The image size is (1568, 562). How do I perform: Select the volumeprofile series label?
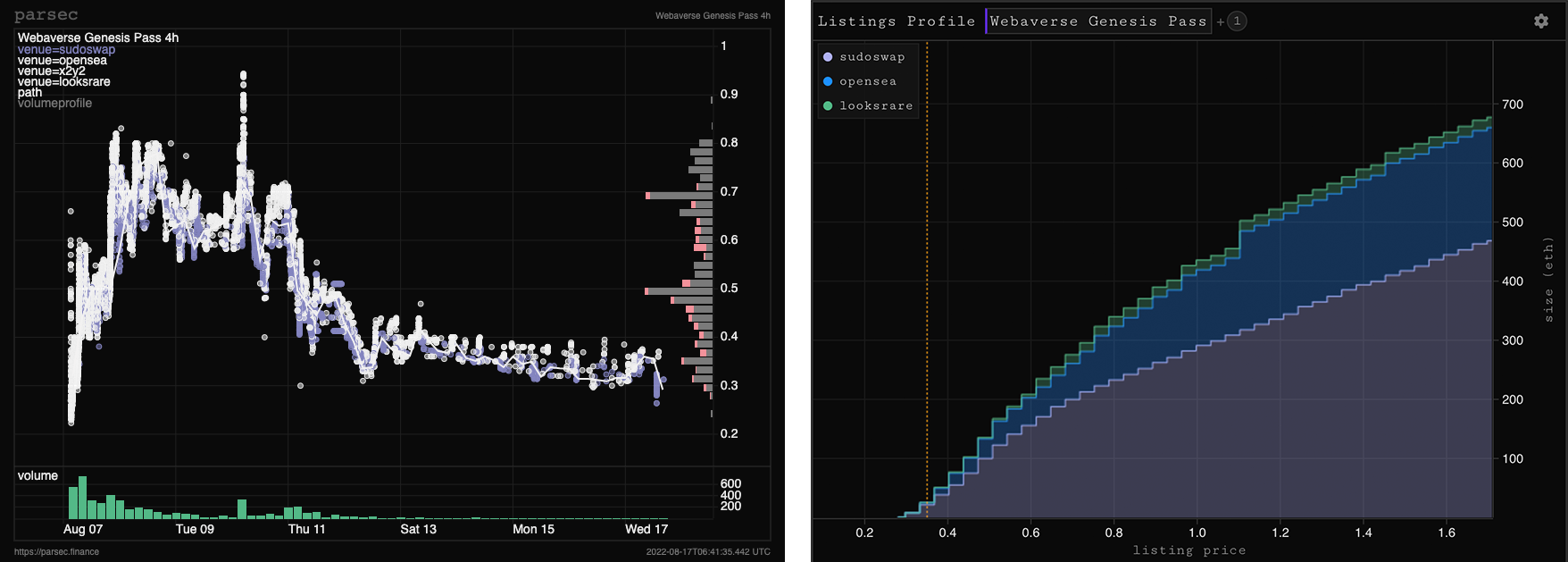(x=54, y=103)
